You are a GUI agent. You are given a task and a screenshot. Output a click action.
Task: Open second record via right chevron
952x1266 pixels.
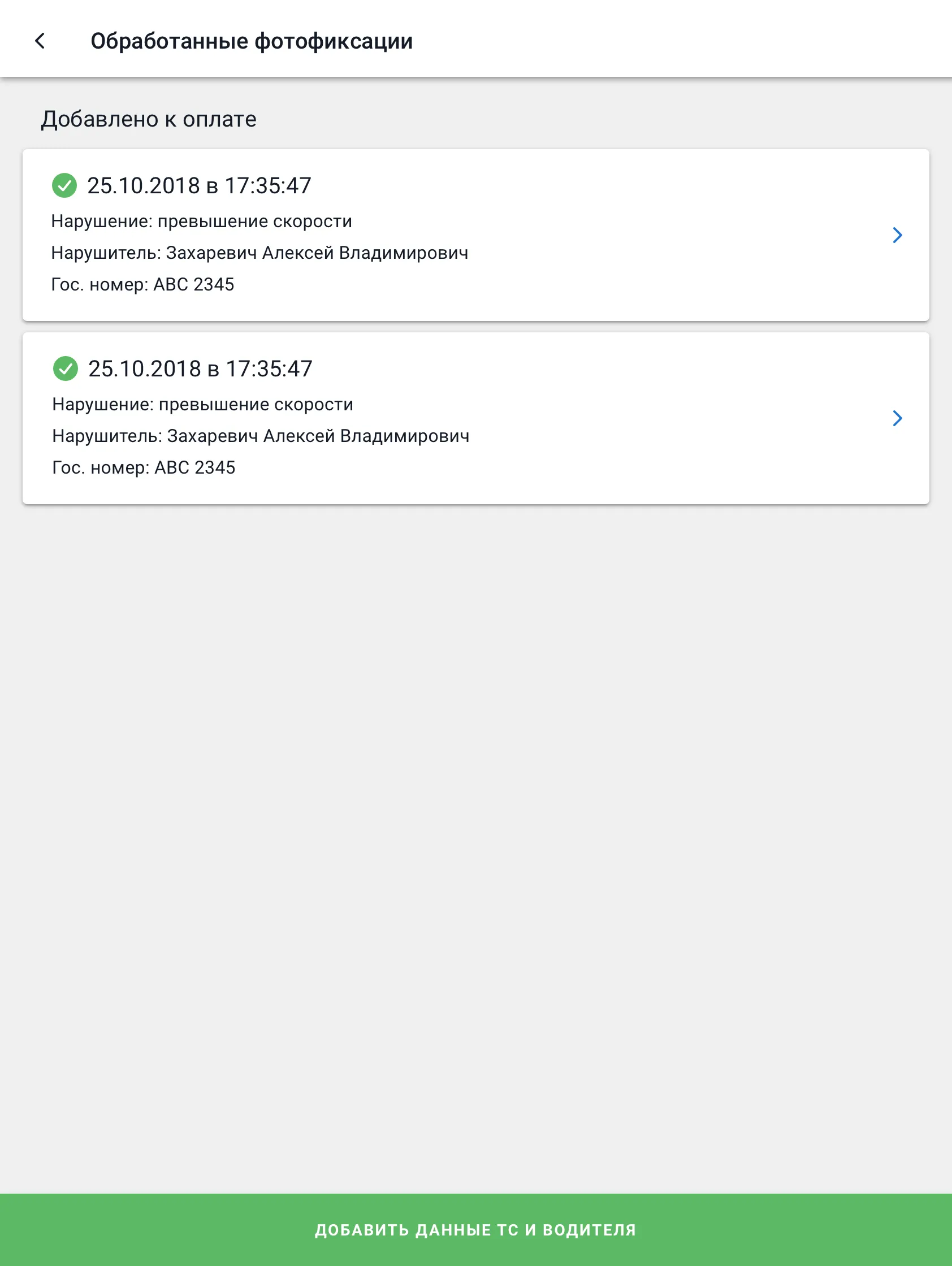897,418
